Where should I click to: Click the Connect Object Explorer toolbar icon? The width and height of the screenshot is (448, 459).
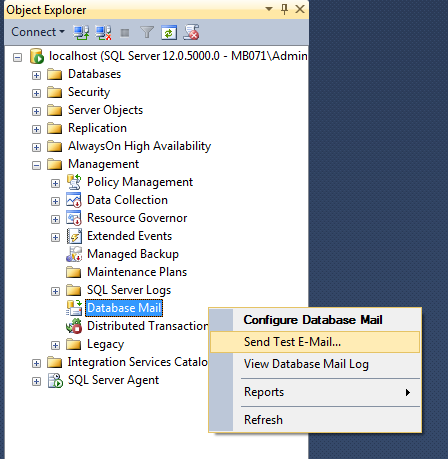pyautogui.click(x=81, y=33)
